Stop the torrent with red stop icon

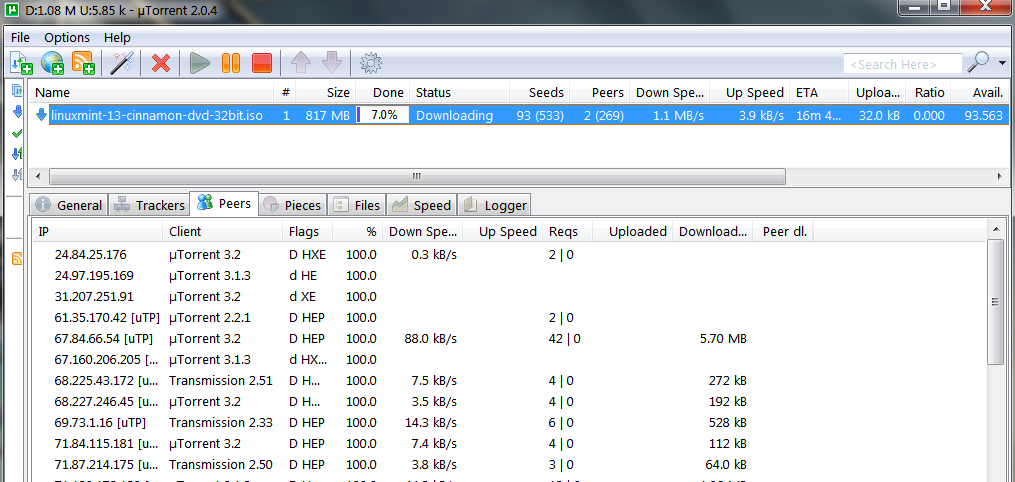coord(262,63)
